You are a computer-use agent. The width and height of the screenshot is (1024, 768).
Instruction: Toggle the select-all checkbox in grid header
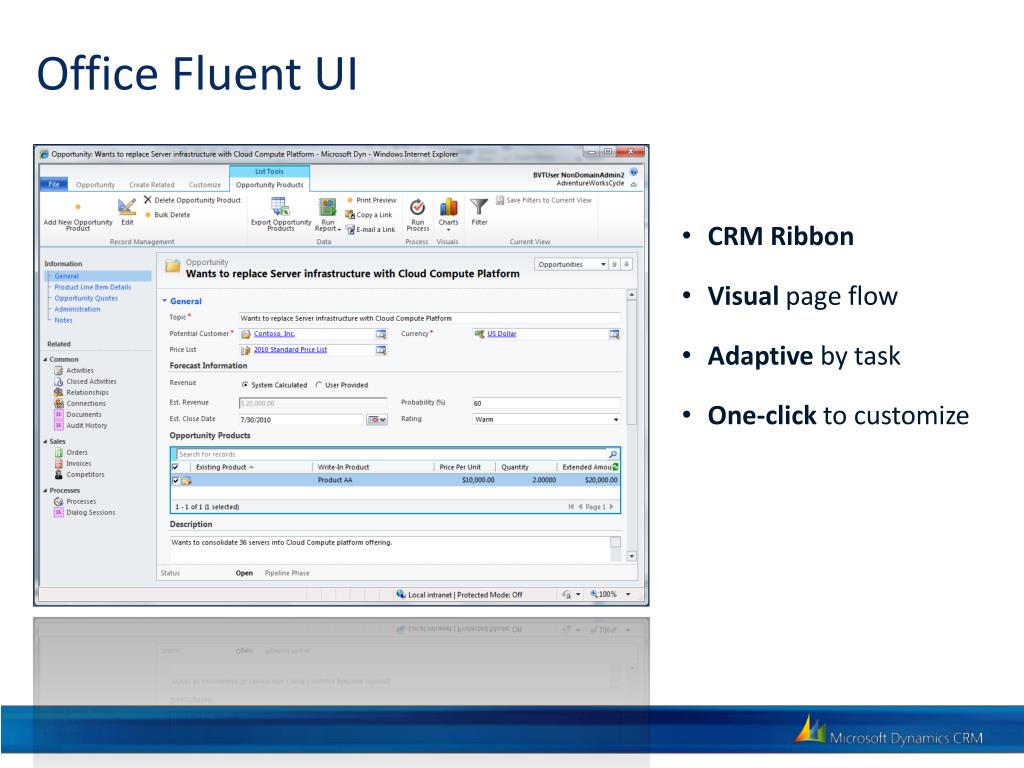point(175,467)
